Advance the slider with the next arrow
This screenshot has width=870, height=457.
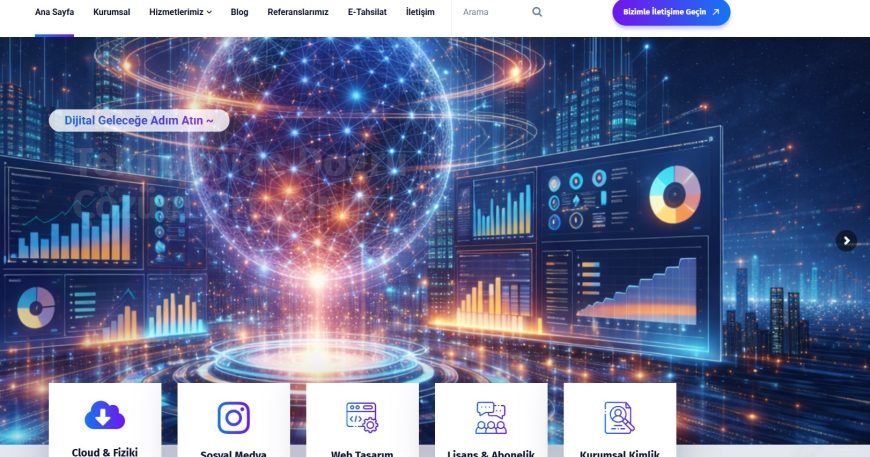pyautogui.click(x=846, y=241)
